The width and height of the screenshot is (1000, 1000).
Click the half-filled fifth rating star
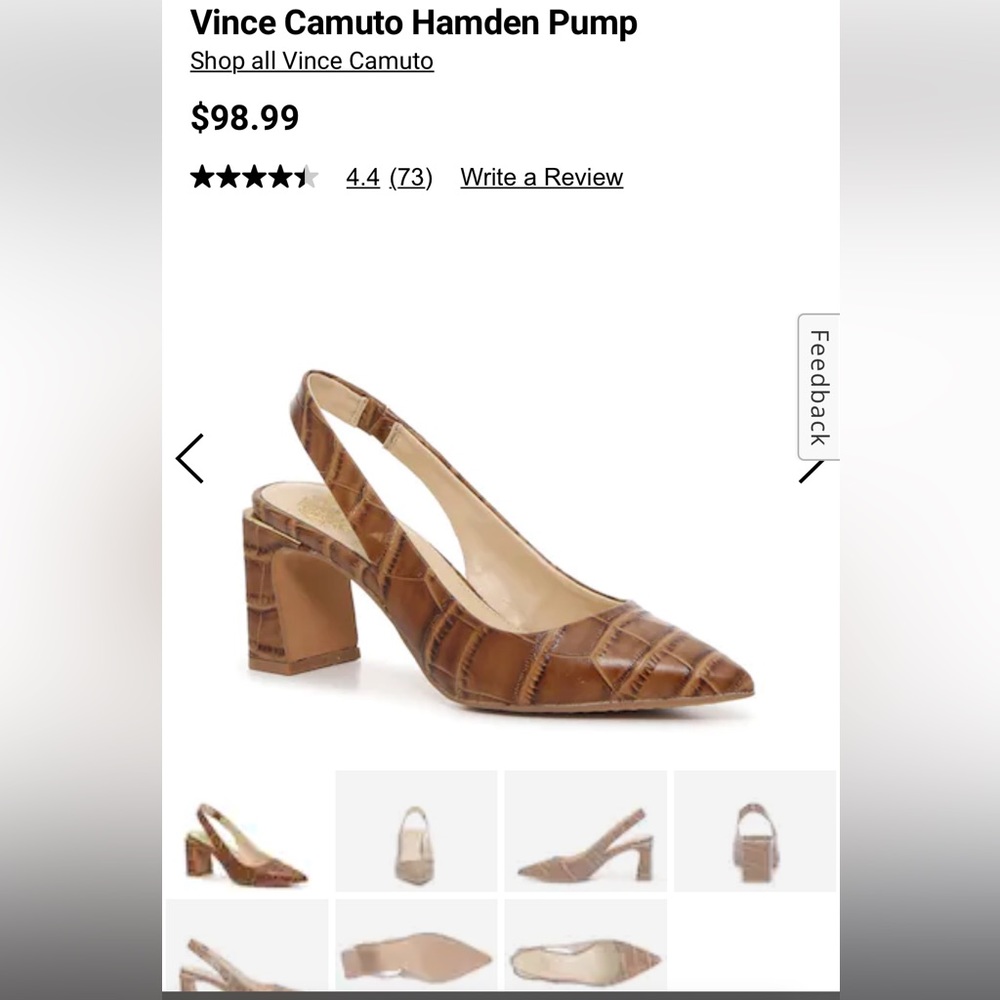[x=303, y=176]
